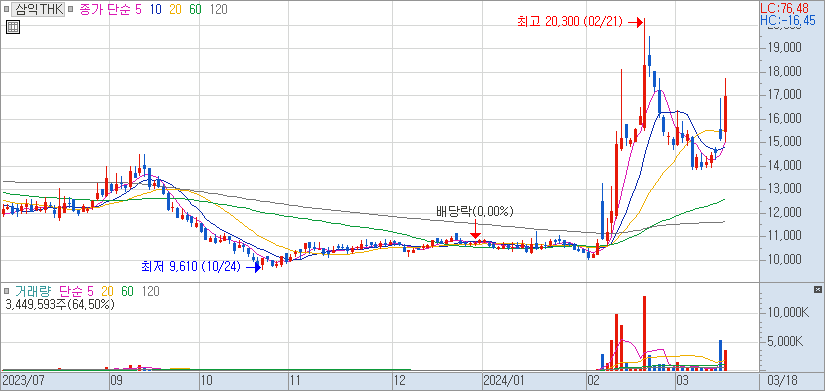Viewport: 825px width, 391px height.
Task: Select the red ex-dividend arrow marker
Action: click(475, 229)
